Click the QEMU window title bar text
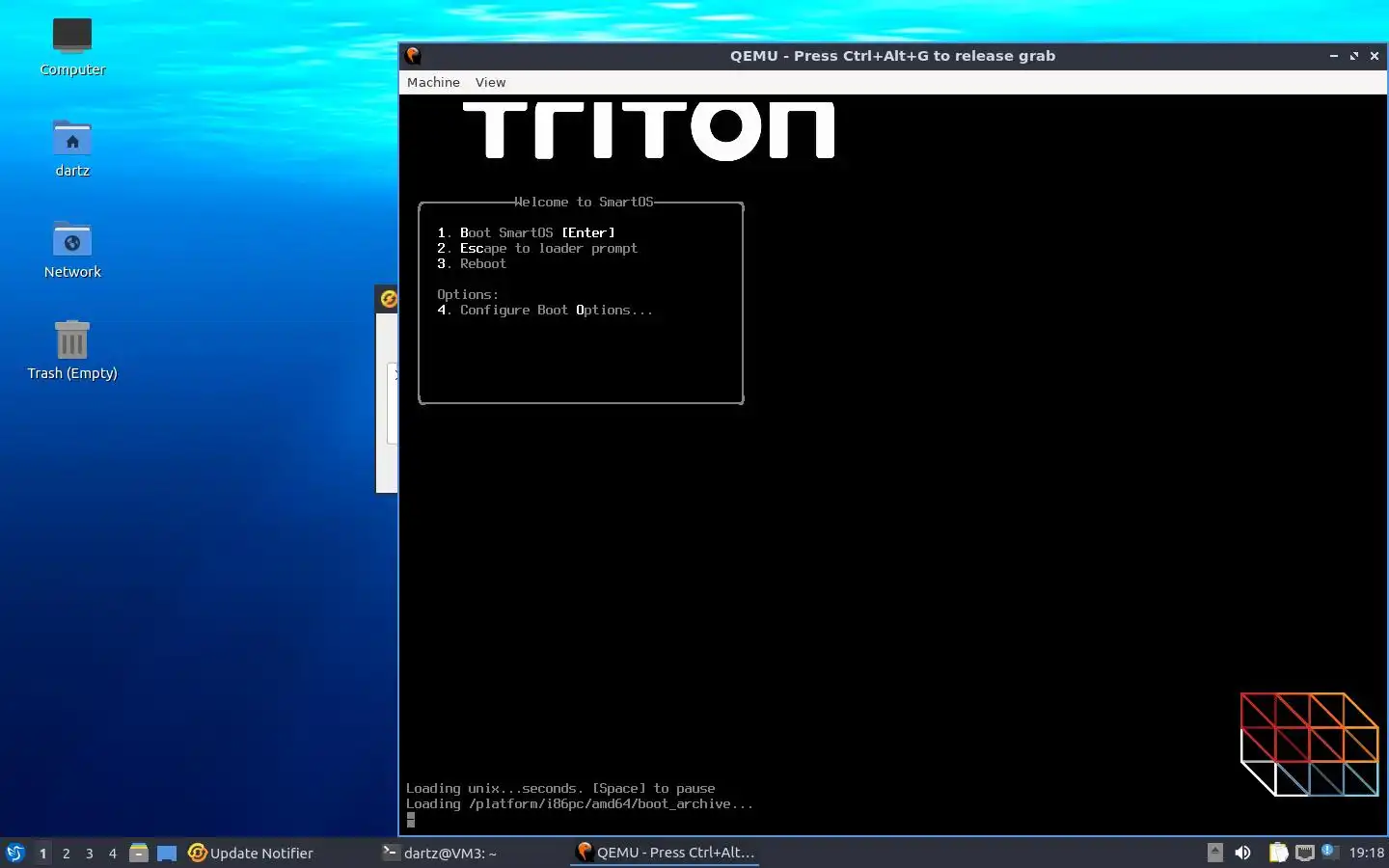This screenshot has height=868, width=1389. [x=892, y=56]
